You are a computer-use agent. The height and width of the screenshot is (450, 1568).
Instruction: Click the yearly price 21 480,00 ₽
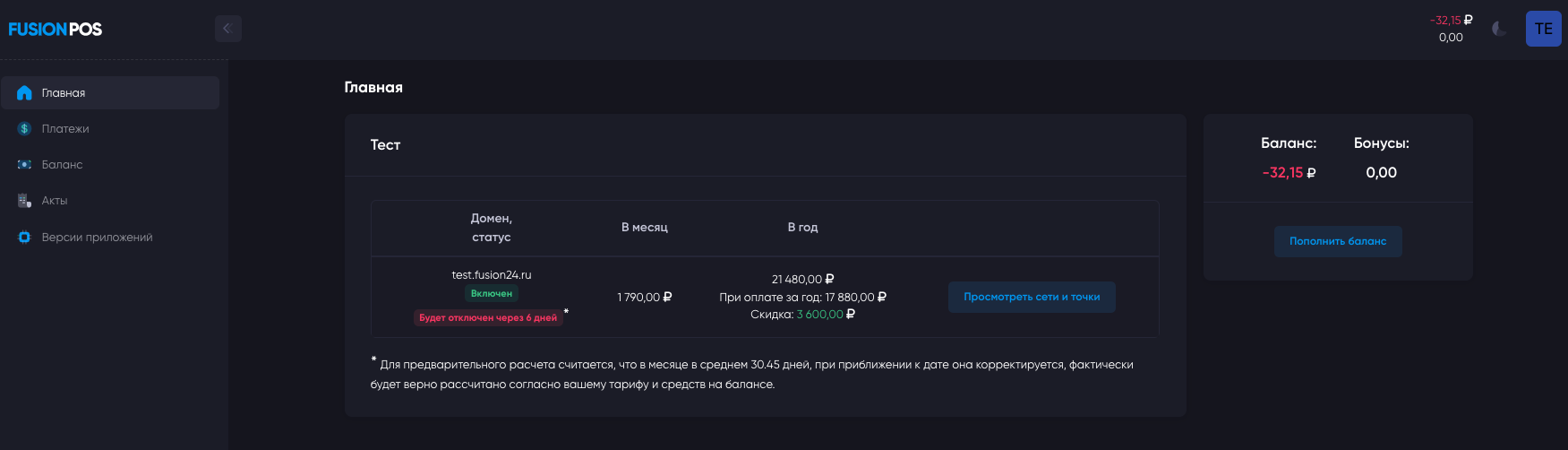pyautogui.click(x=803, y=280)
